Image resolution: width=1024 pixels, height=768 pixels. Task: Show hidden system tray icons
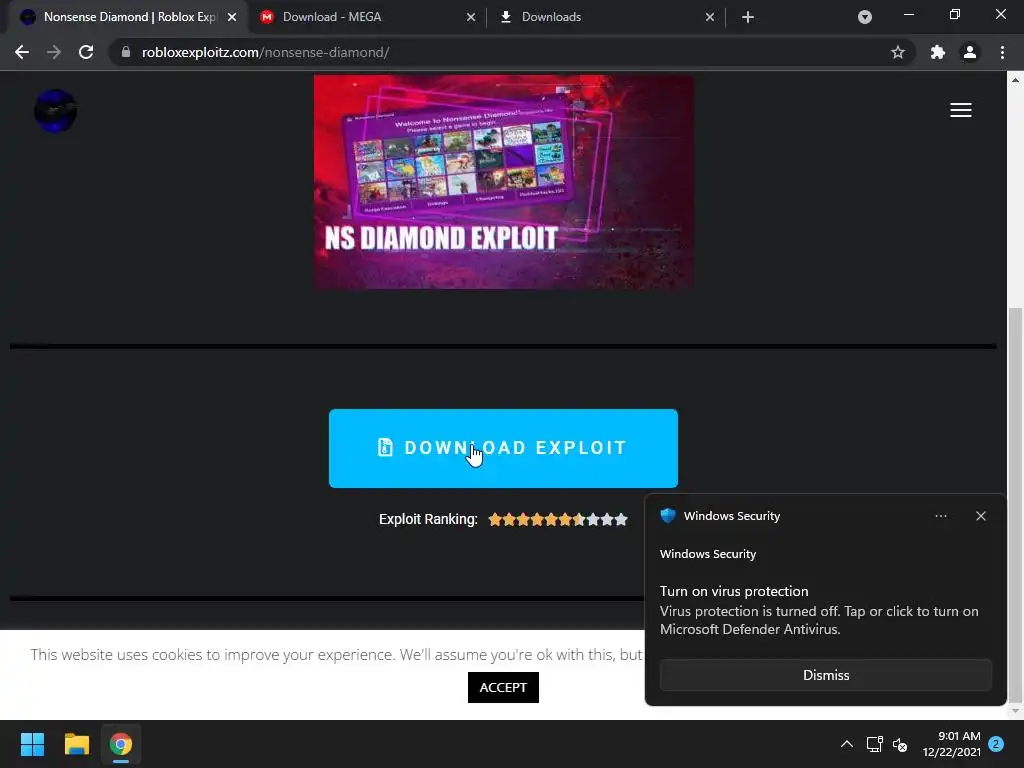coord(846,744)
